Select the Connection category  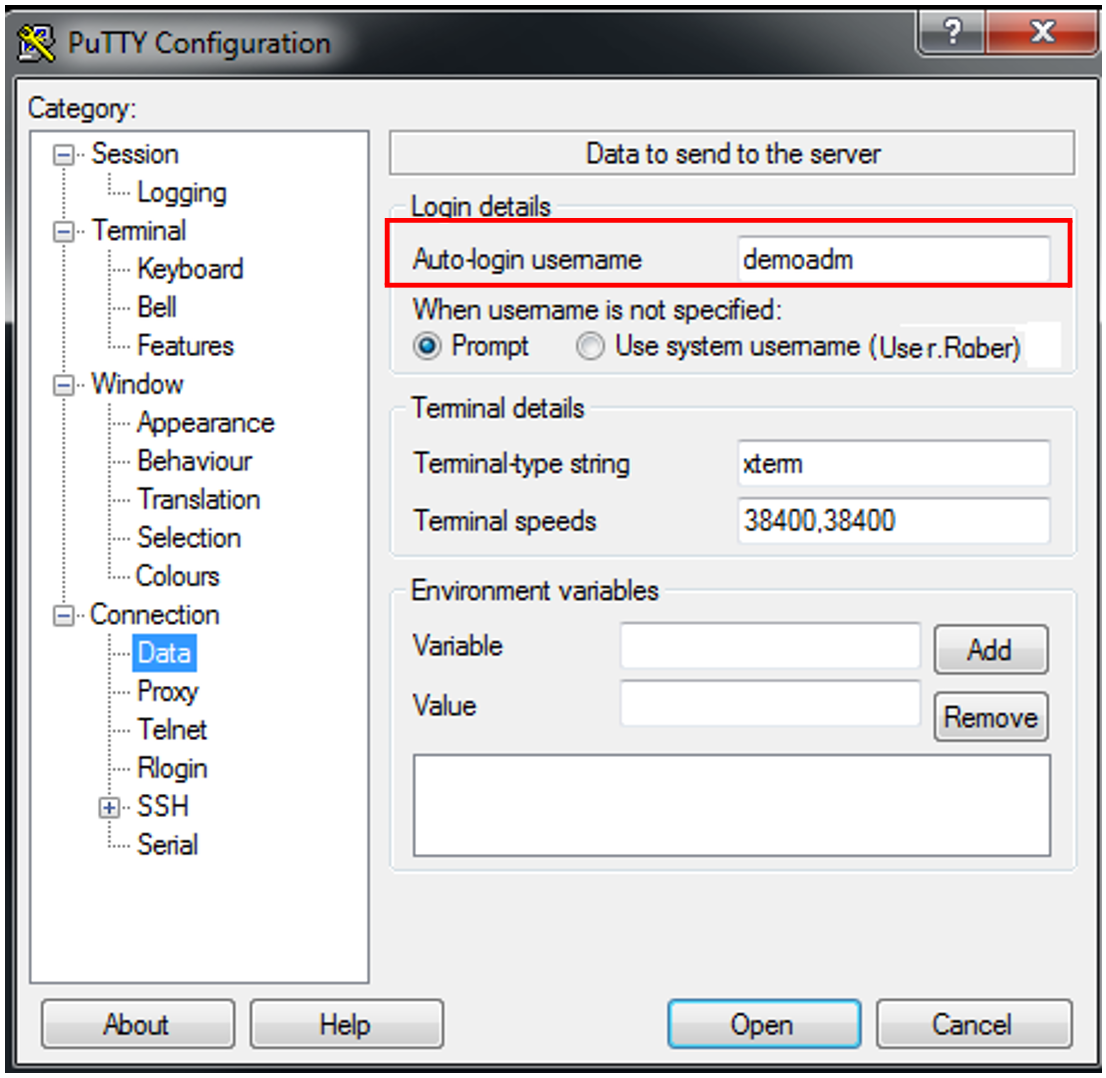tap(154, 615)
